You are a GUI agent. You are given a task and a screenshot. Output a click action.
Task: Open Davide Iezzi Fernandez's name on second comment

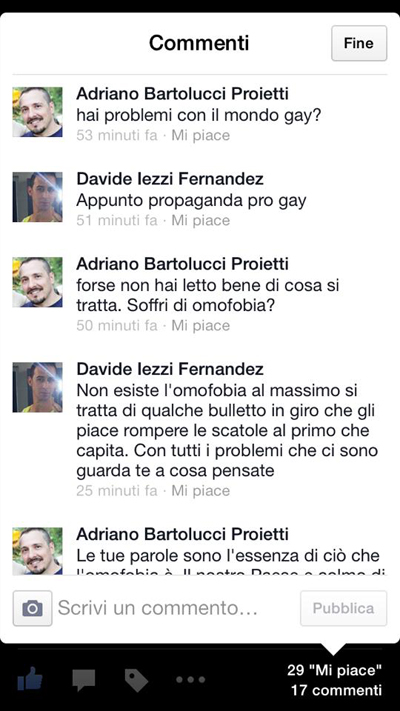pyautogui.click(x=170, y=179)
